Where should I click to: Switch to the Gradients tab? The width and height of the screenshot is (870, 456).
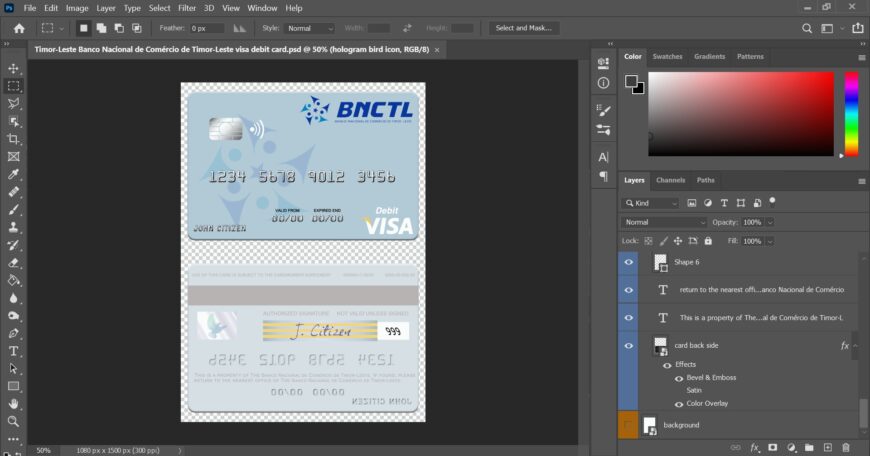click(709, 57)
